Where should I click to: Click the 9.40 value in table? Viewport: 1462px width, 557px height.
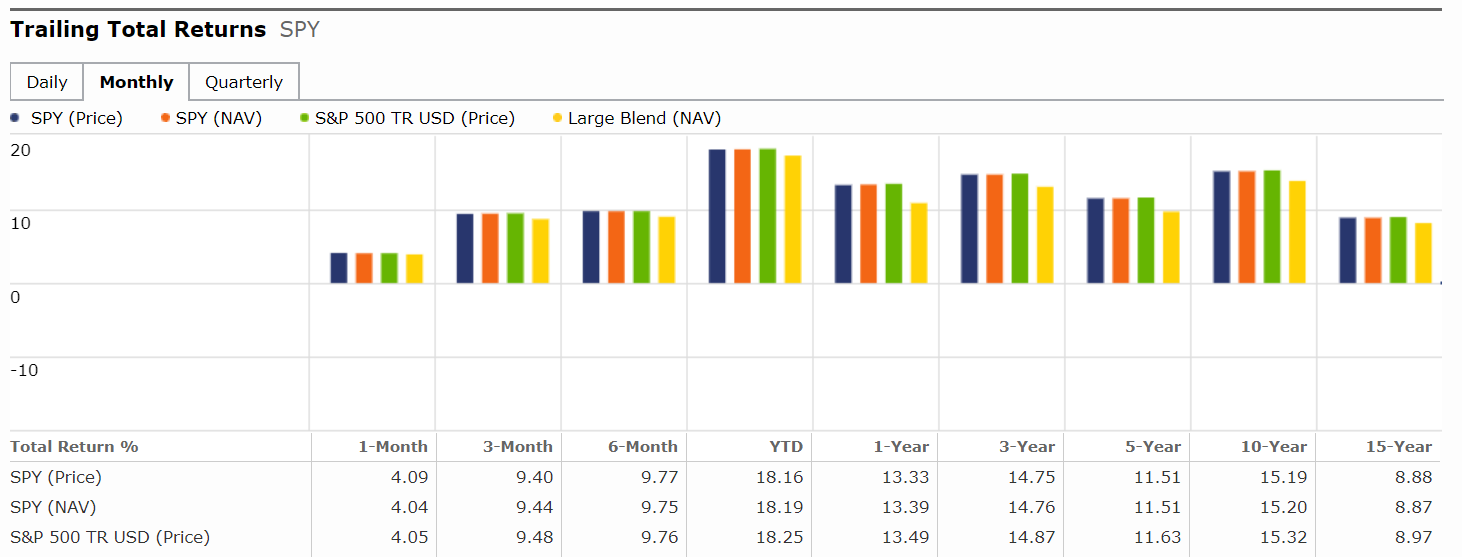click(x=535, y=477)
